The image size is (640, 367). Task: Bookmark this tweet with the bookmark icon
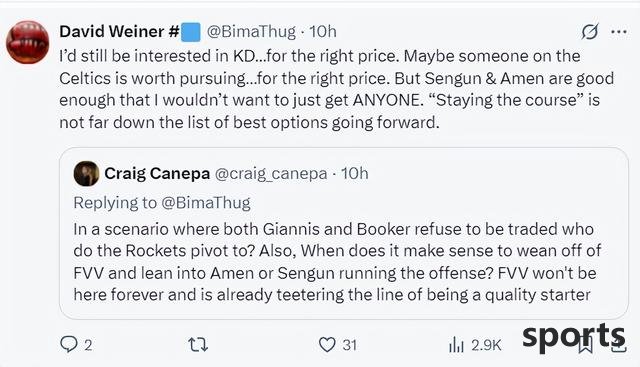(x=586, y=345)
